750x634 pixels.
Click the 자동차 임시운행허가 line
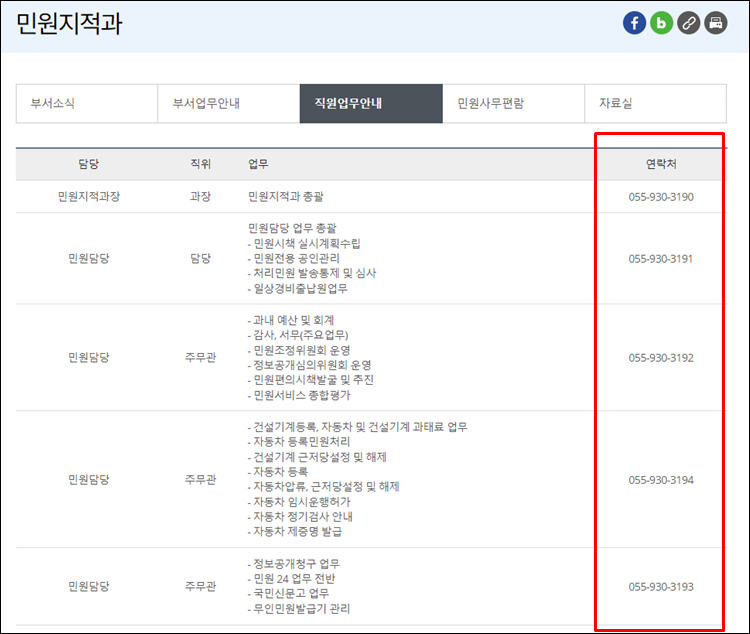click(299, 502)
